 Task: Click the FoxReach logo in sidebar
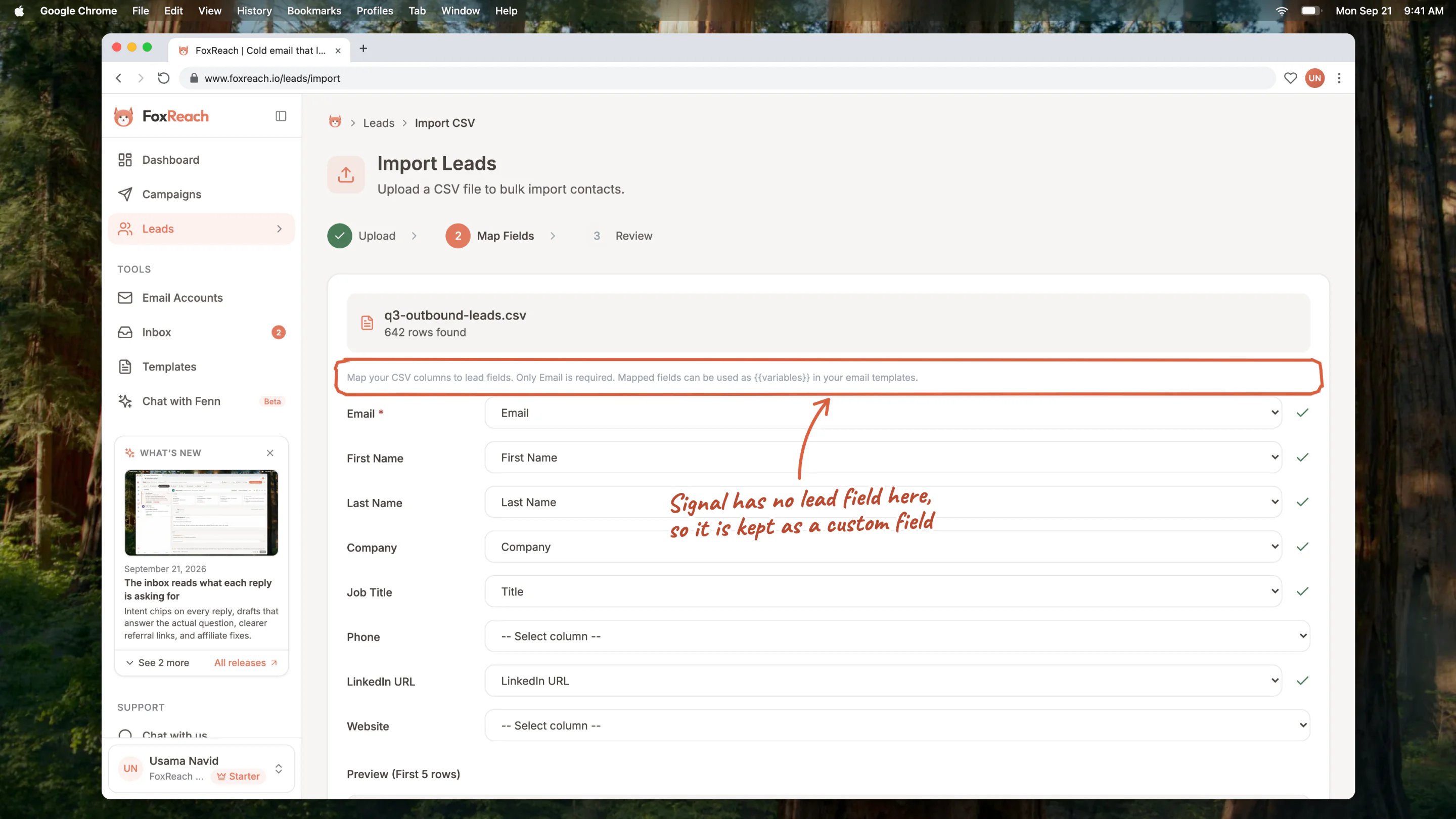(161, 116)
